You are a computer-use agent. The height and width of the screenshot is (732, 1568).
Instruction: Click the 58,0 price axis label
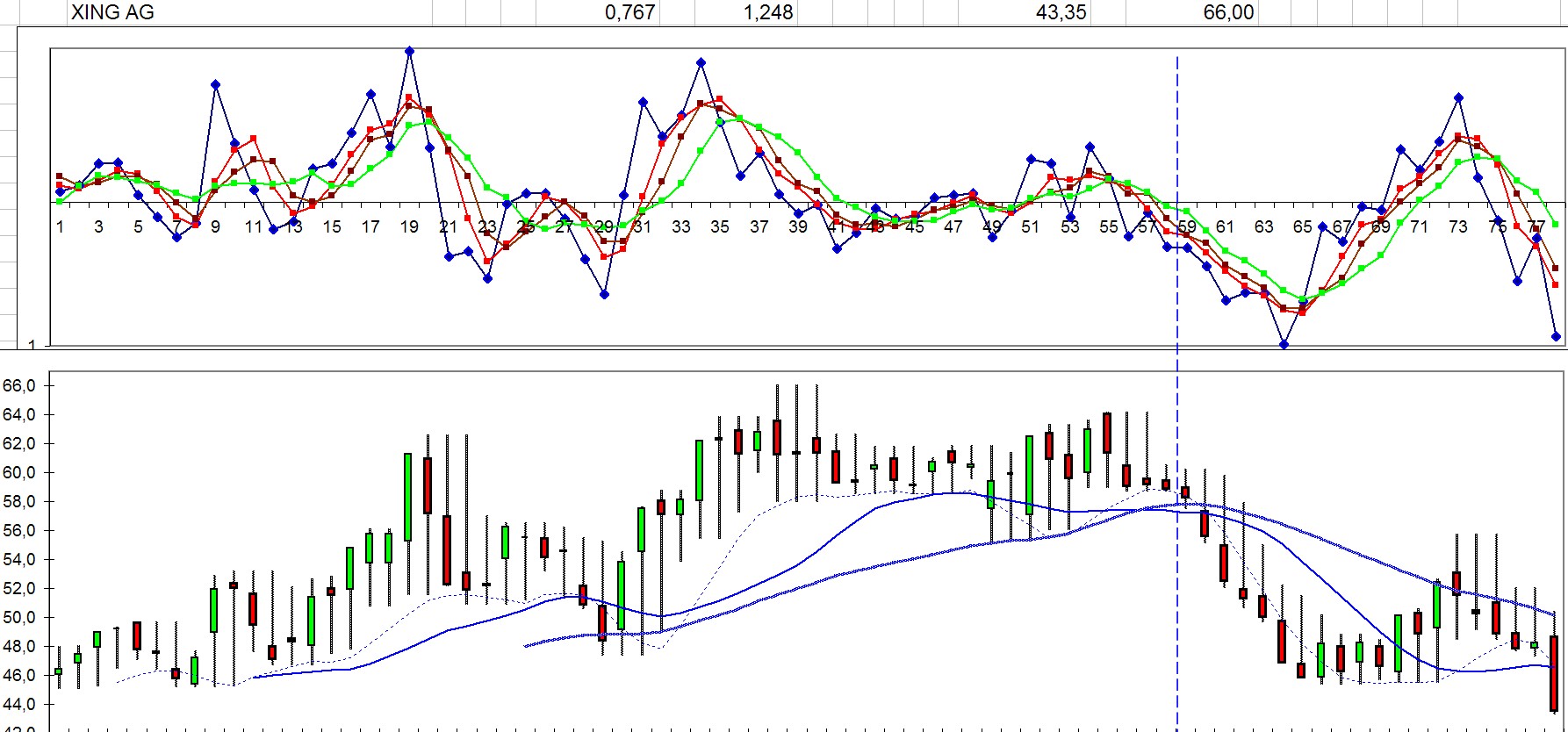(x=19, y=501)
